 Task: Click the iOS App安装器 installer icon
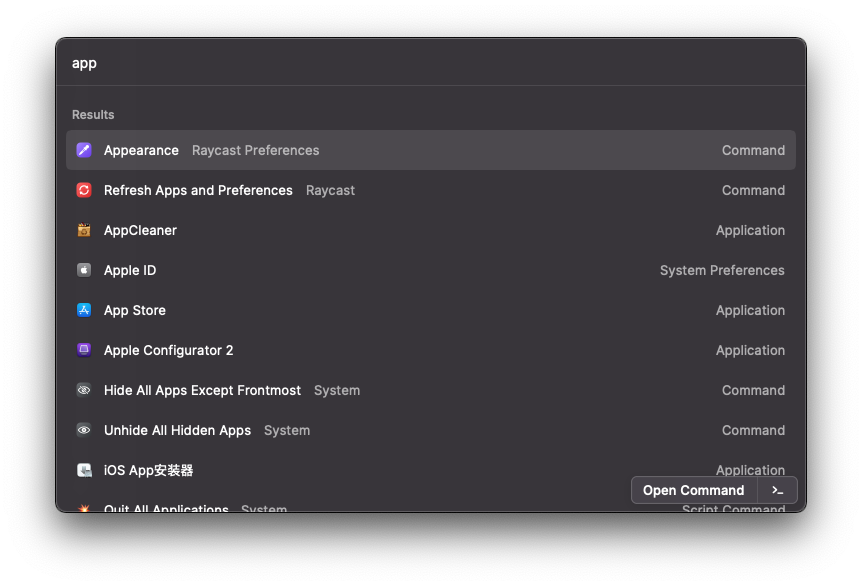point(84,470)
